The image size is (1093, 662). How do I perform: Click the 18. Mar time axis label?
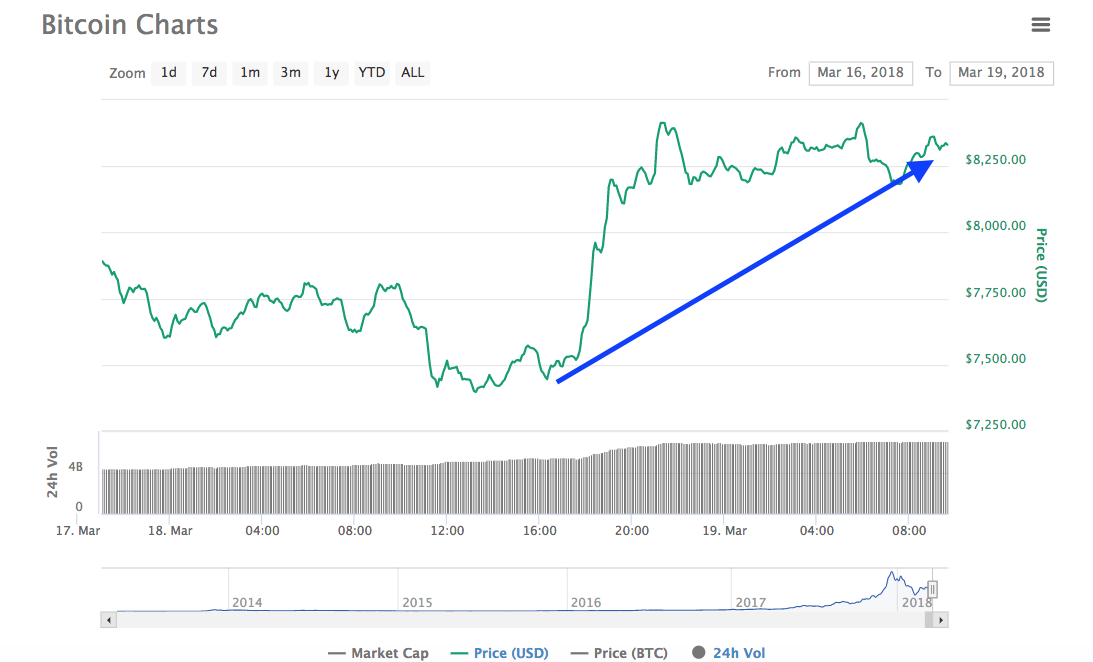point(170,530)
